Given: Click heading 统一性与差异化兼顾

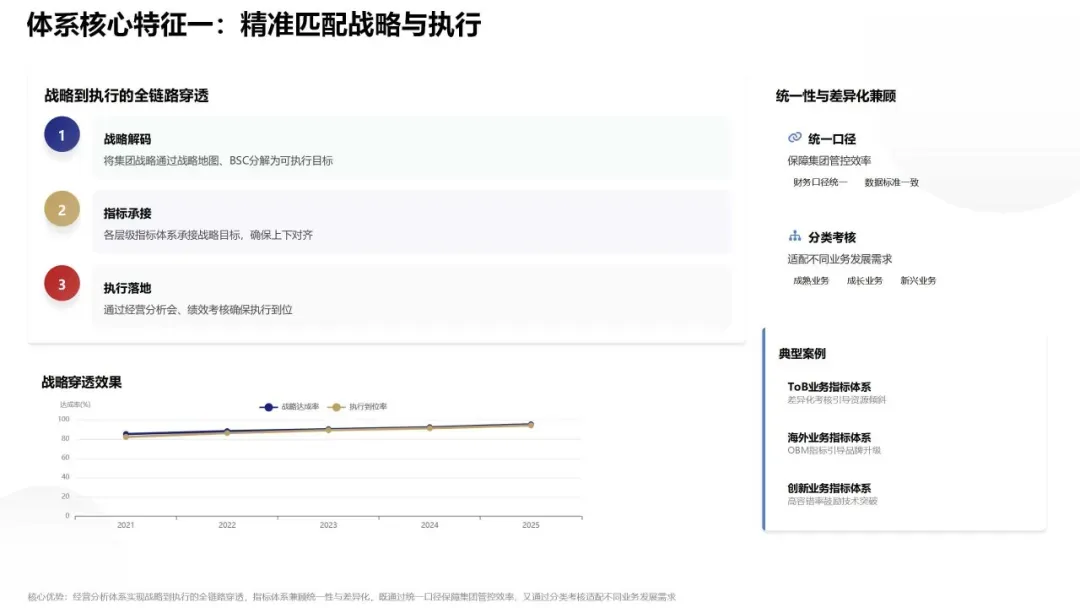Looking at the screenshot, I should [x=835, y=96].
